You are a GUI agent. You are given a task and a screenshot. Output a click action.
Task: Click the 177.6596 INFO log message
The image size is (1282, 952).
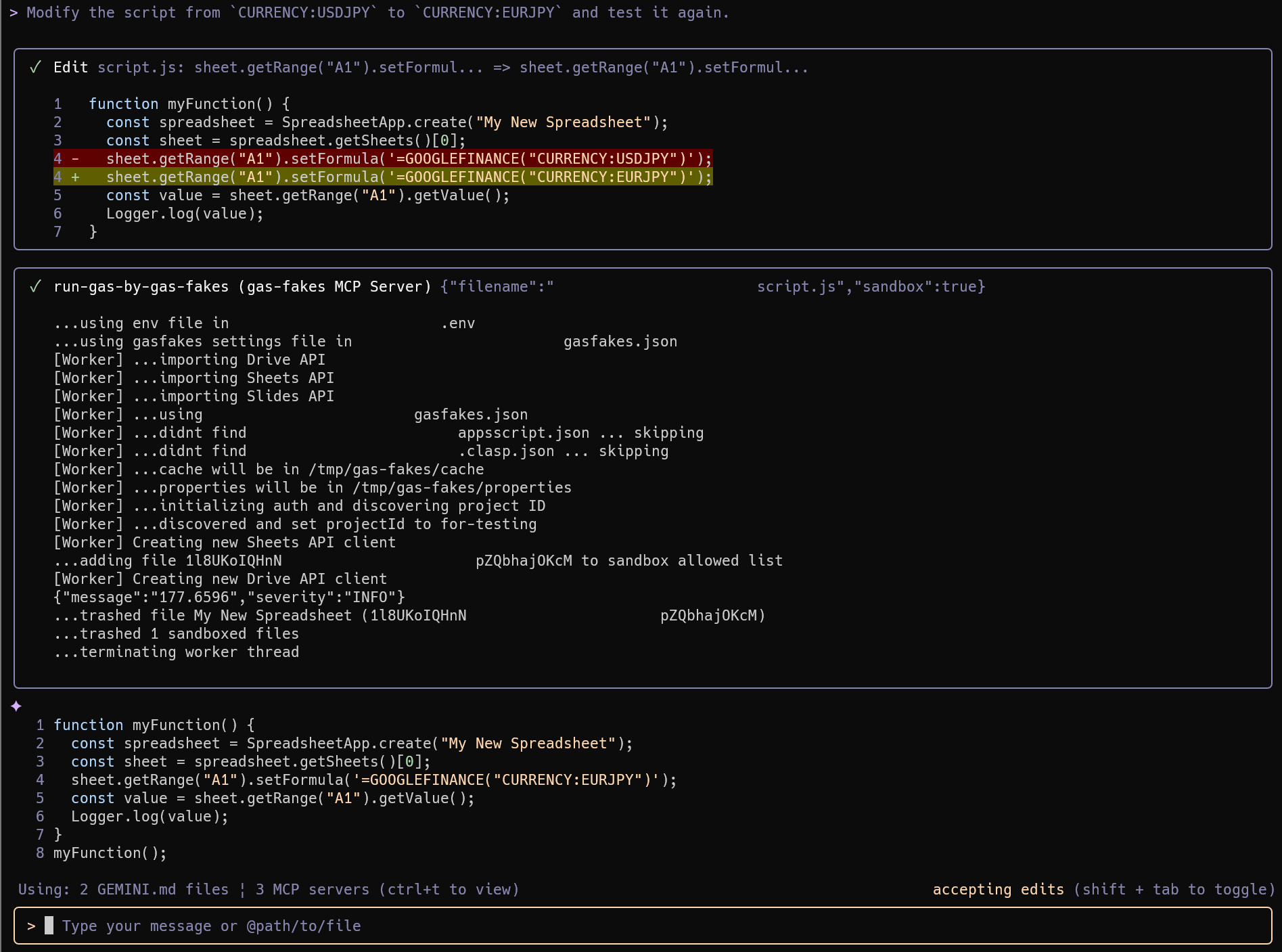click(229, 597)
